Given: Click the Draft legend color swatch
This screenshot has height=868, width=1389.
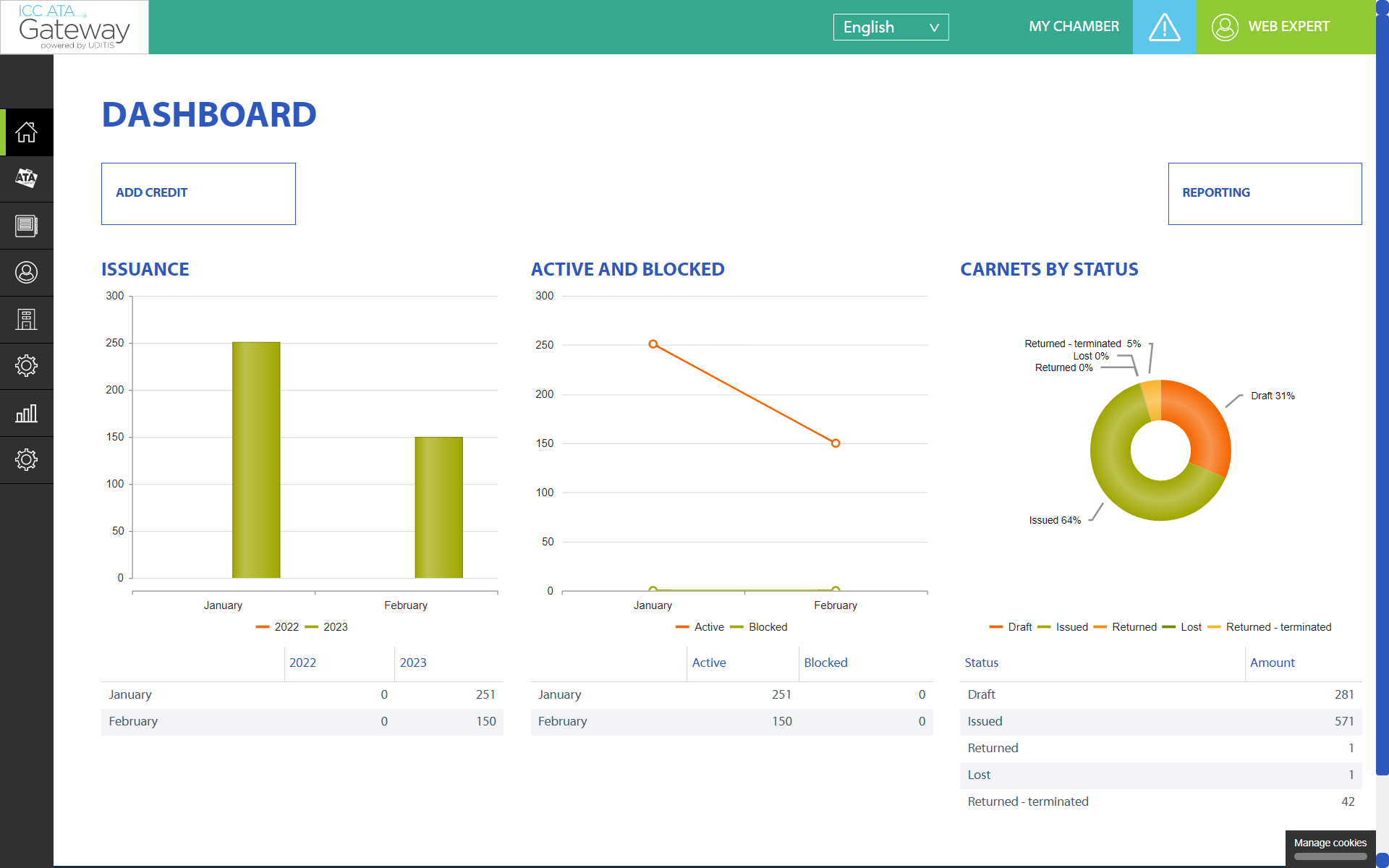Looking at the screenshot, I should tap(996, 627).
